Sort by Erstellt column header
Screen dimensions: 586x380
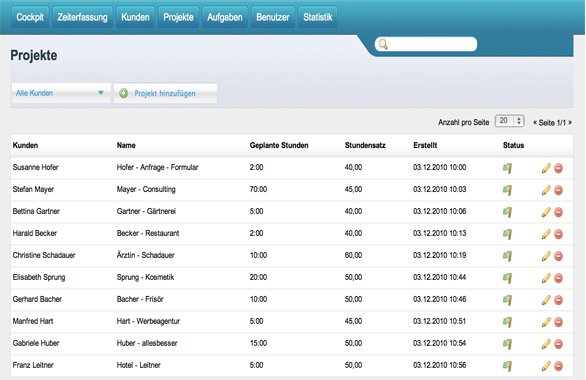[x=425, y=145]
